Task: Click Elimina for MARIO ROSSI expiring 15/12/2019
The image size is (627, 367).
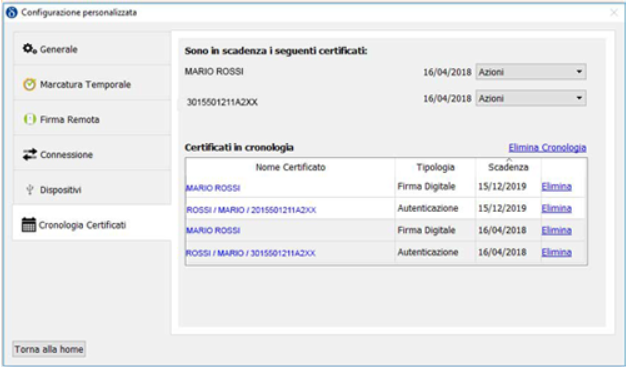Action: click(556, 186)
